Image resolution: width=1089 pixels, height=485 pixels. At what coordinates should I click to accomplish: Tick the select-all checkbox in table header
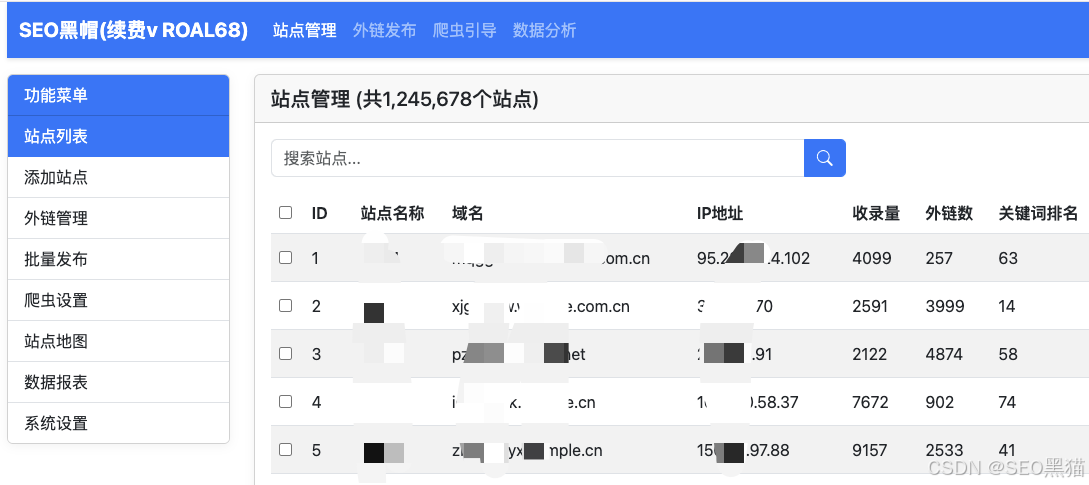tap(285, 213)
